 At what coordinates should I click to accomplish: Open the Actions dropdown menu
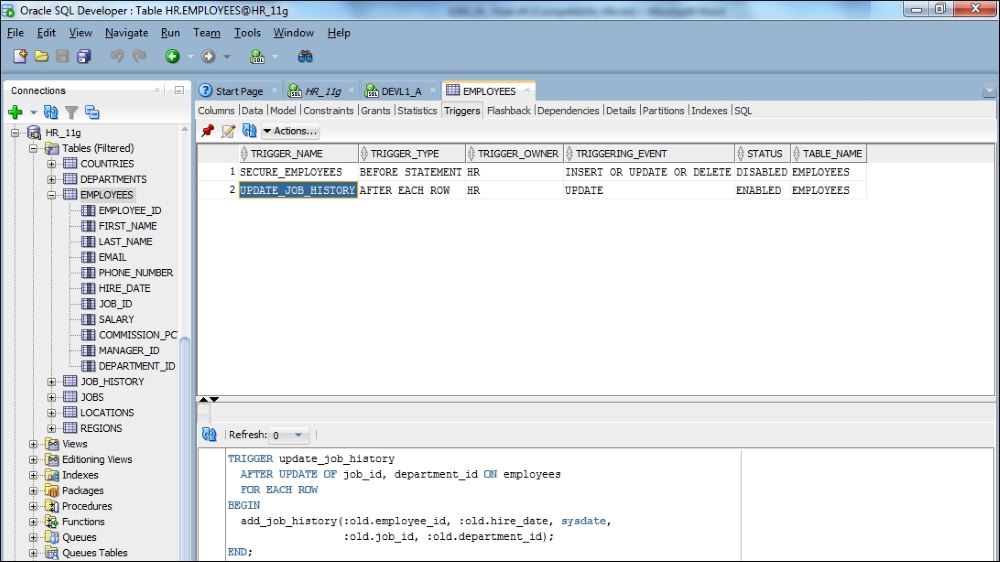point(291,131)
